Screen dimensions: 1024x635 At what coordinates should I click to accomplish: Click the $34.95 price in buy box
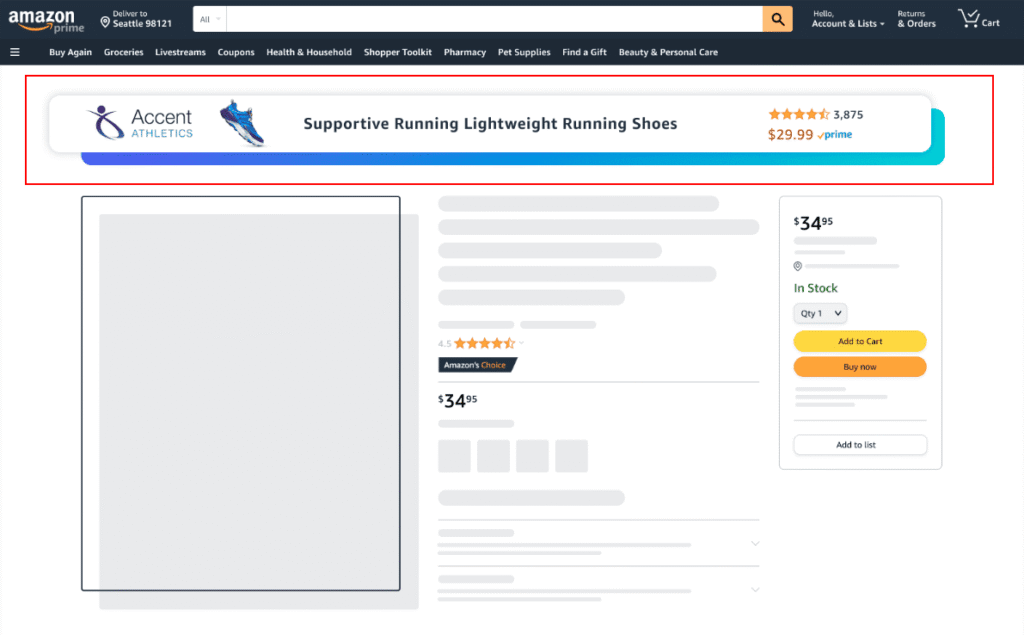click(813, 223)
